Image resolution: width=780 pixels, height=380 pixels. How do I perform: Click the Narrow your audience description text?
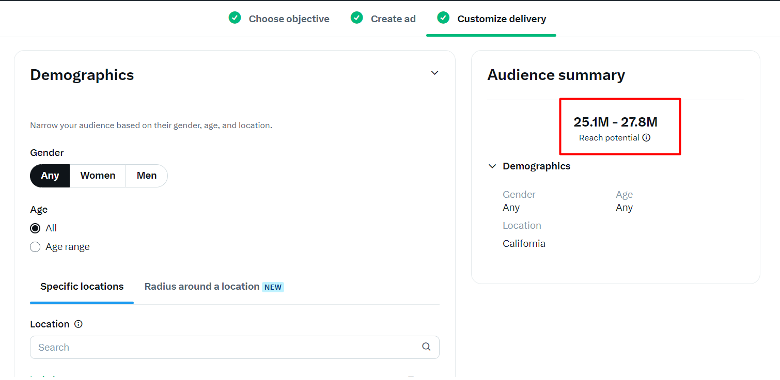tap(151, 125)
